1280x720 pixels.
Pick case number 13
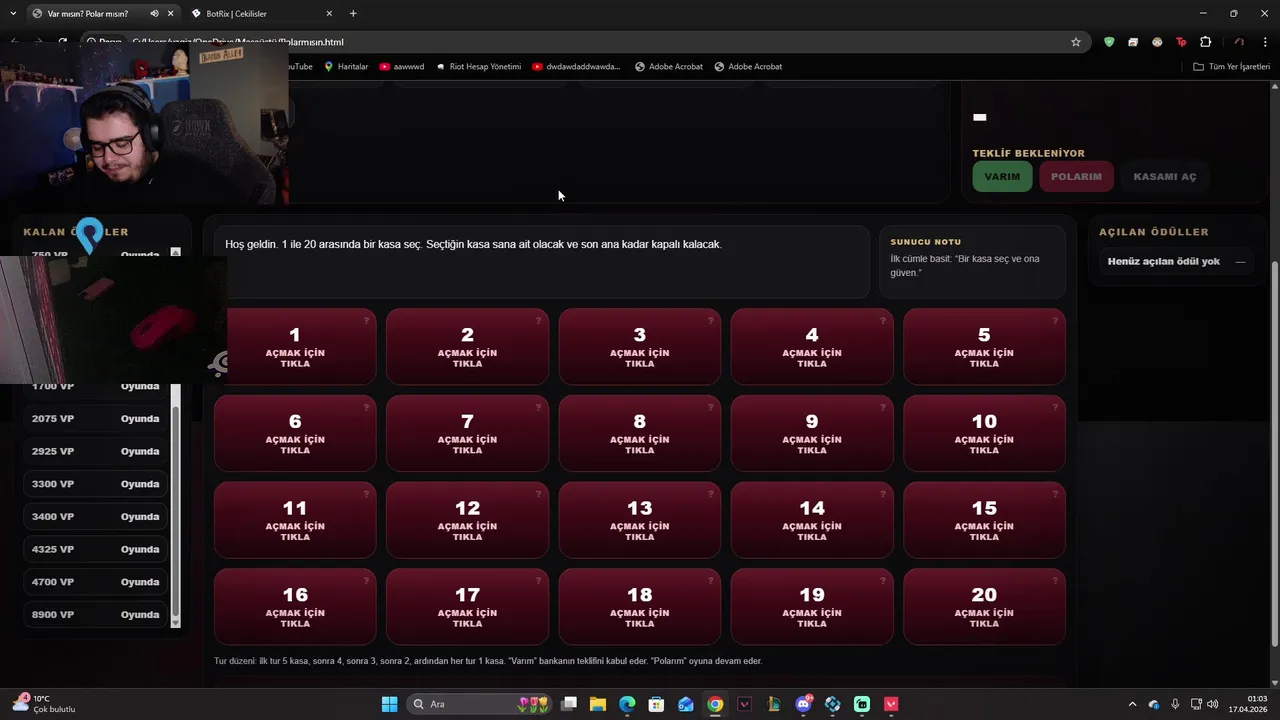pos(639,520)
